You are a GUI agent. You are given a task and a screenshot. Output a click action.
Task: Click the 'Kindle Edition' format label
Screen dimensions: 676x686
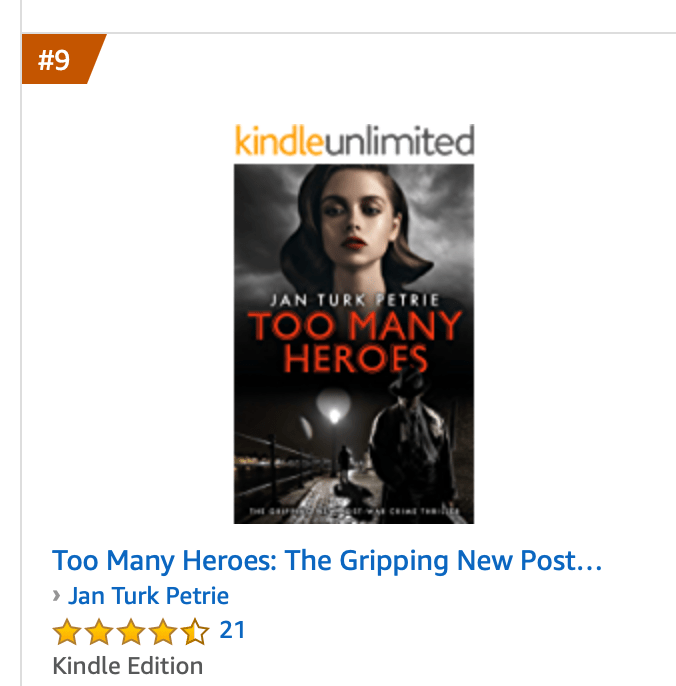[128, 666]
